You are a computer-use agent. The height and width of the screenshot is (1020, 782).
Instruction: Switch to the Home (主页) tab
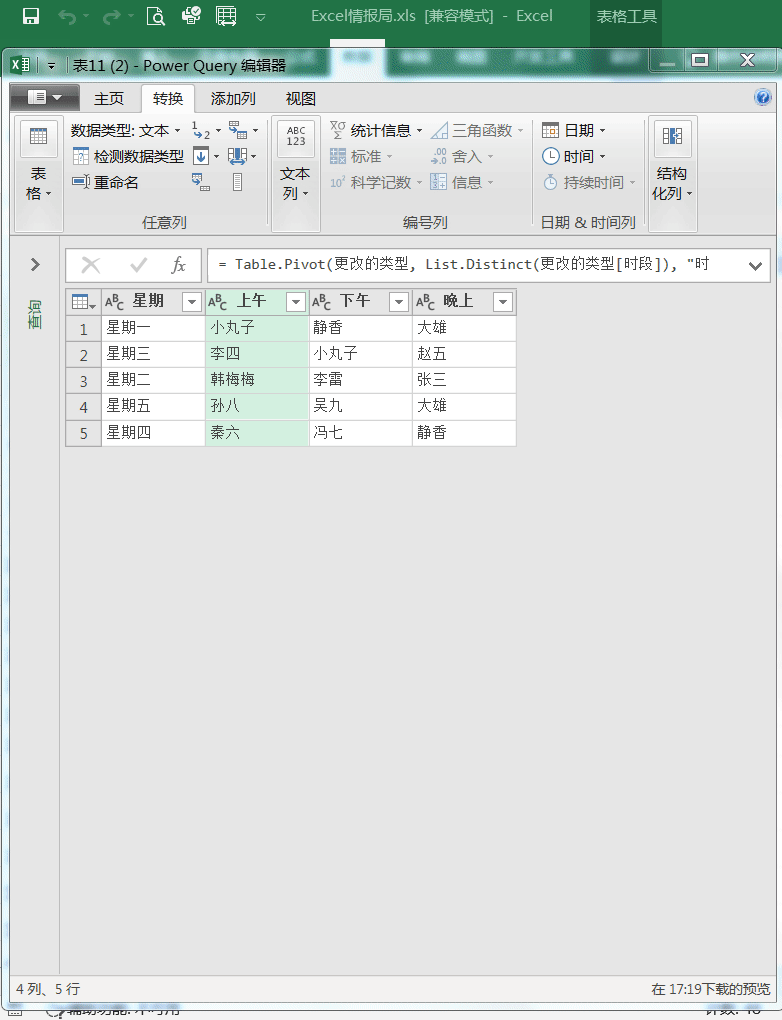coord(109,98)
